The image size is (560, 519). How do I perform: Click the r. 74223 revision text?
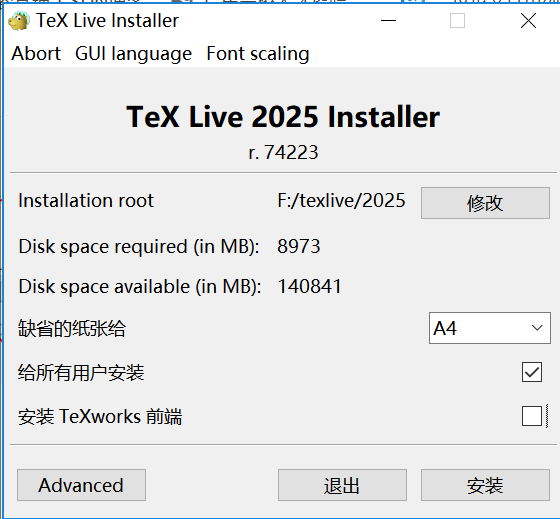point(283,153)
